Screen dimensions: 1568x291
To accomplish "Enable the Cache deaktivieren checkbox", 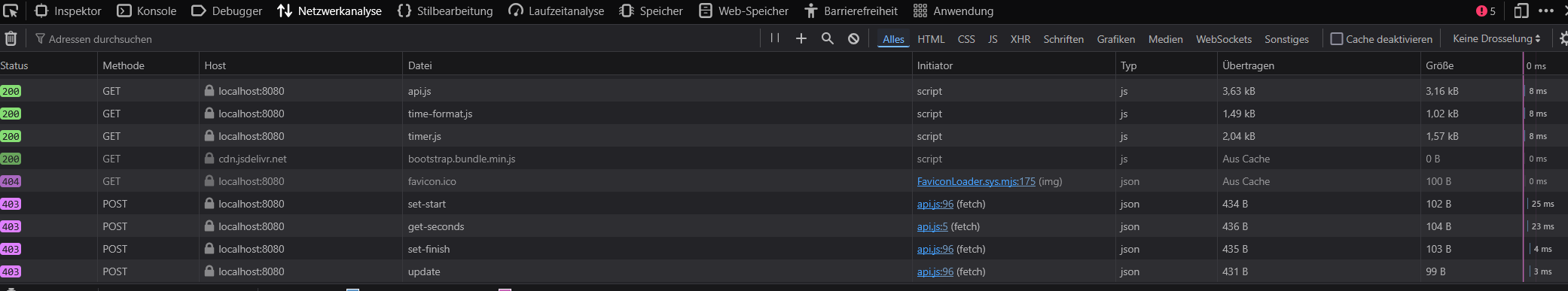I will [x=1337, y=39].
